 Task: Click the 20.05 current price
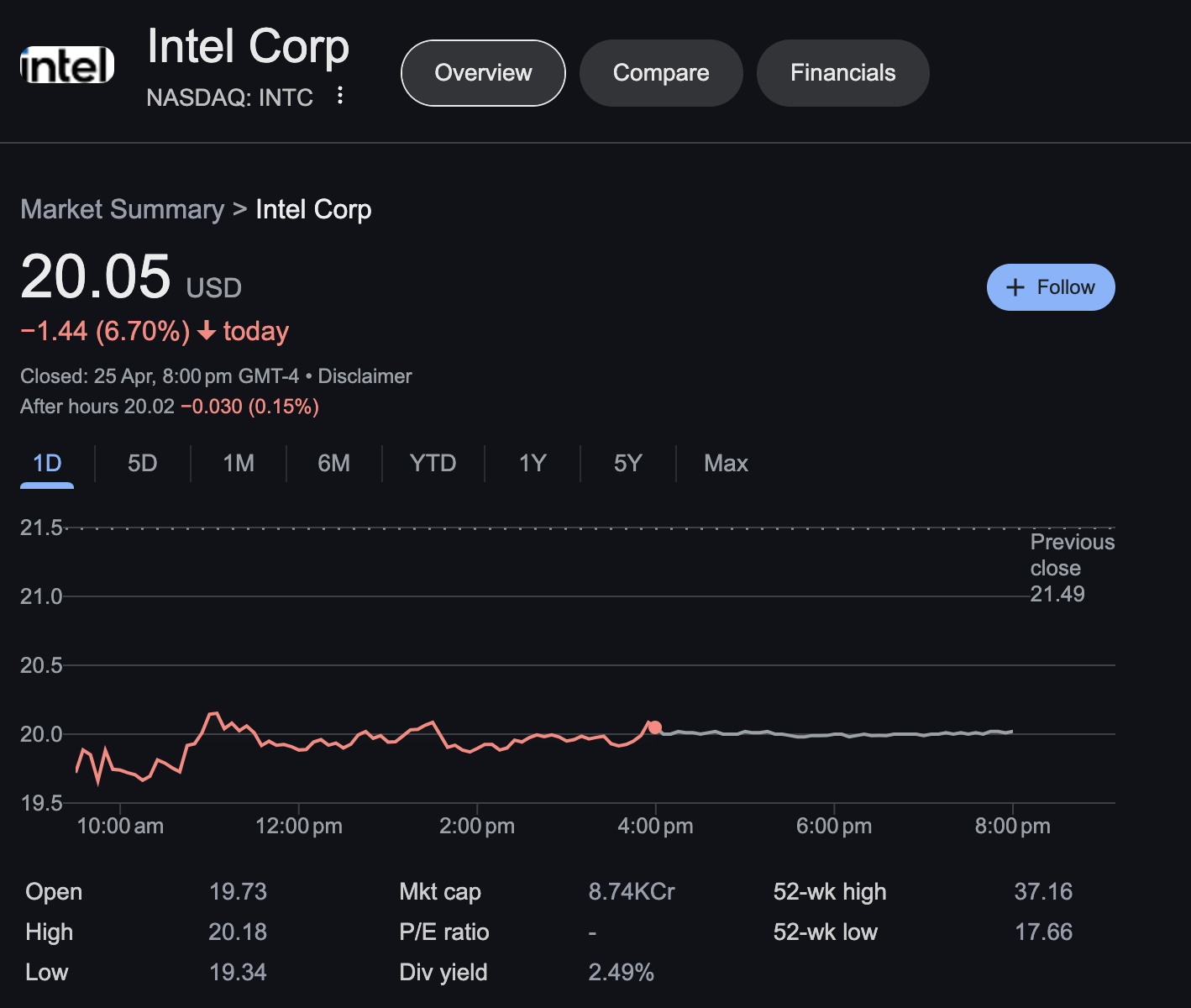(96, 276)
